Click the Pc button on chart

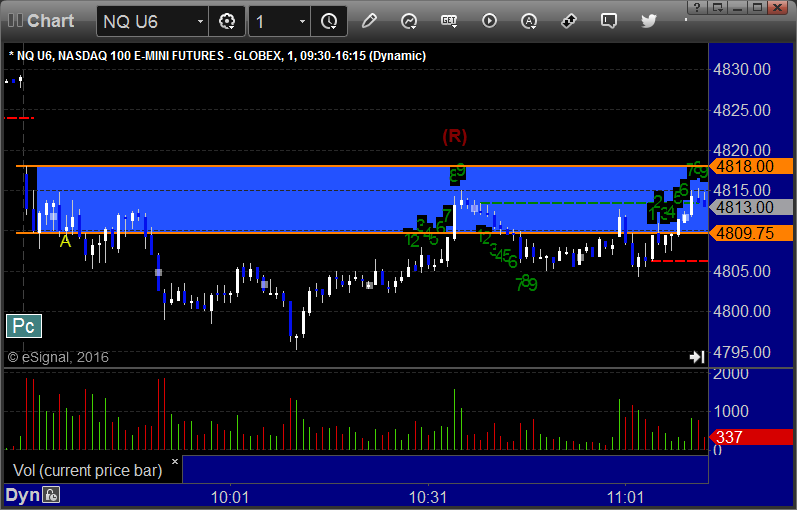(24, 326)
